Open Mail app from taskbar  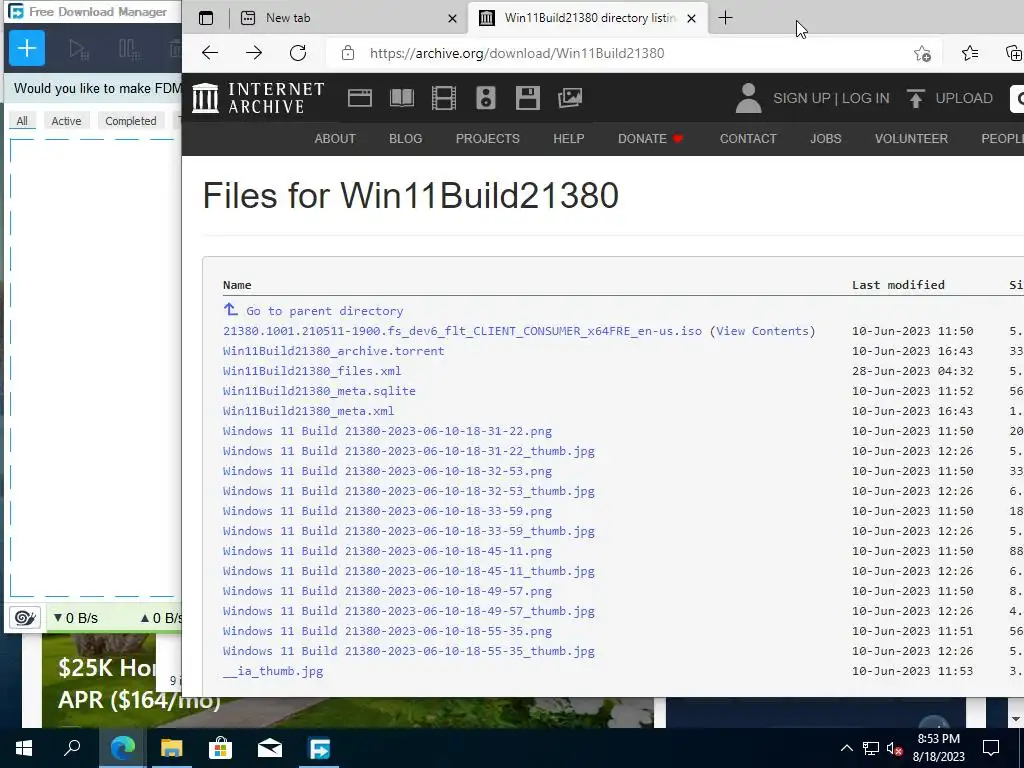[x=269, y=748]
